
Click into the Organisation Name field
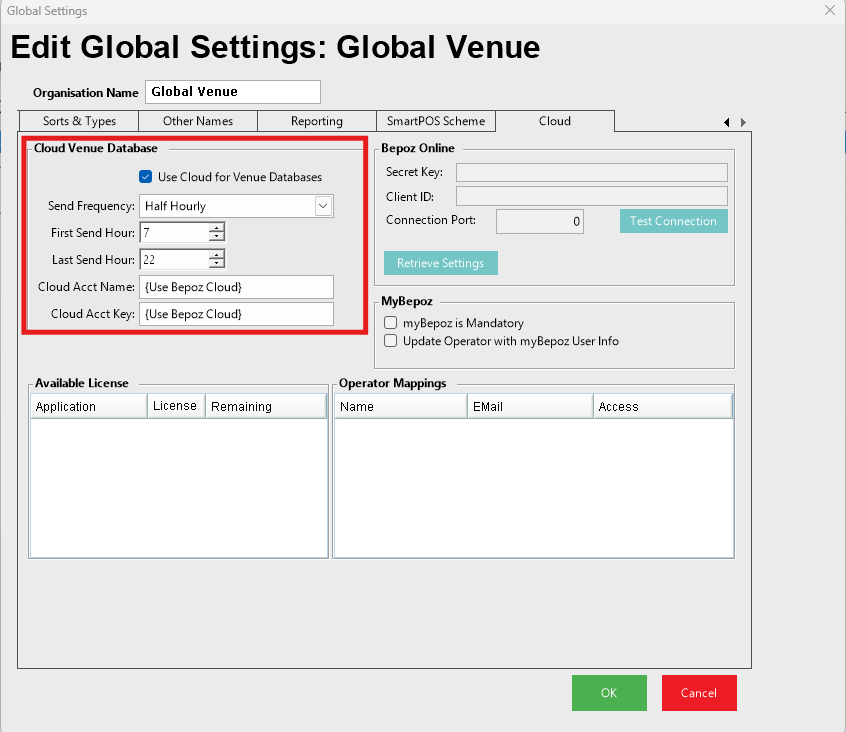click(233, 92)
